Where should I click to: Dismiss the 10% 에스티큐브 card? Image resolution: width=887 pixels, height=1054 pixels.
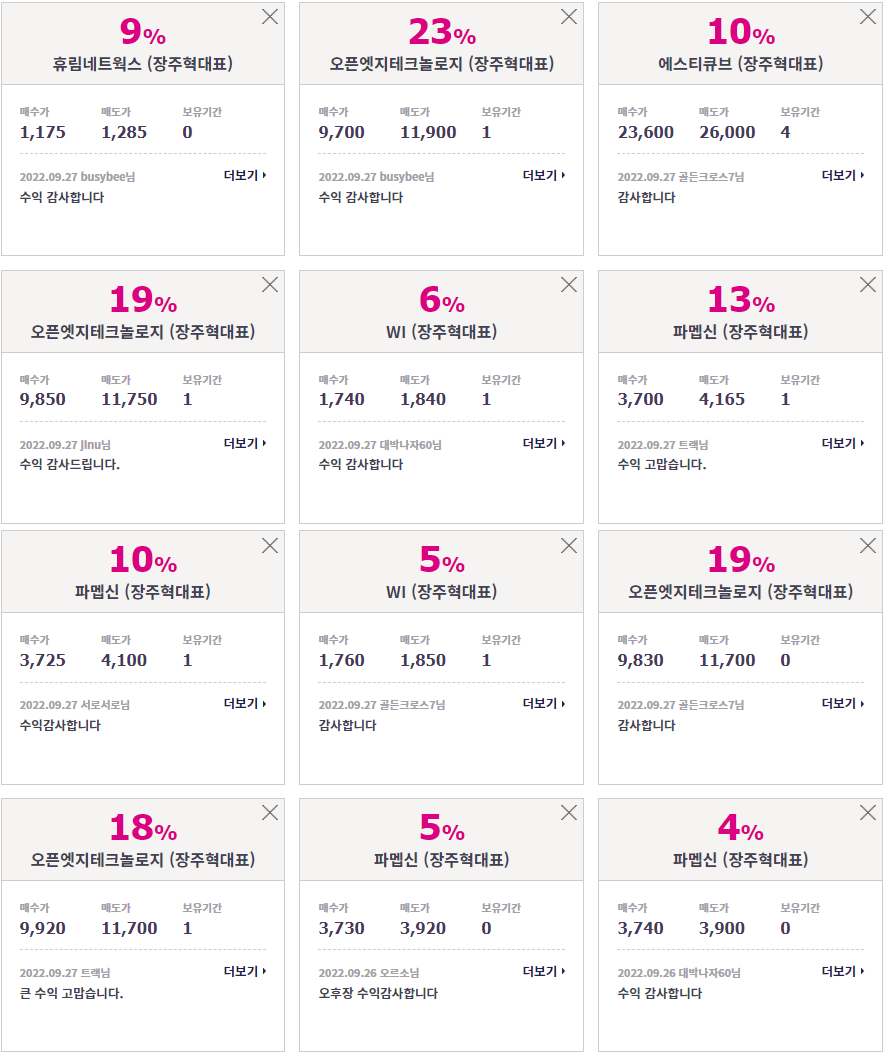[868, 17]
